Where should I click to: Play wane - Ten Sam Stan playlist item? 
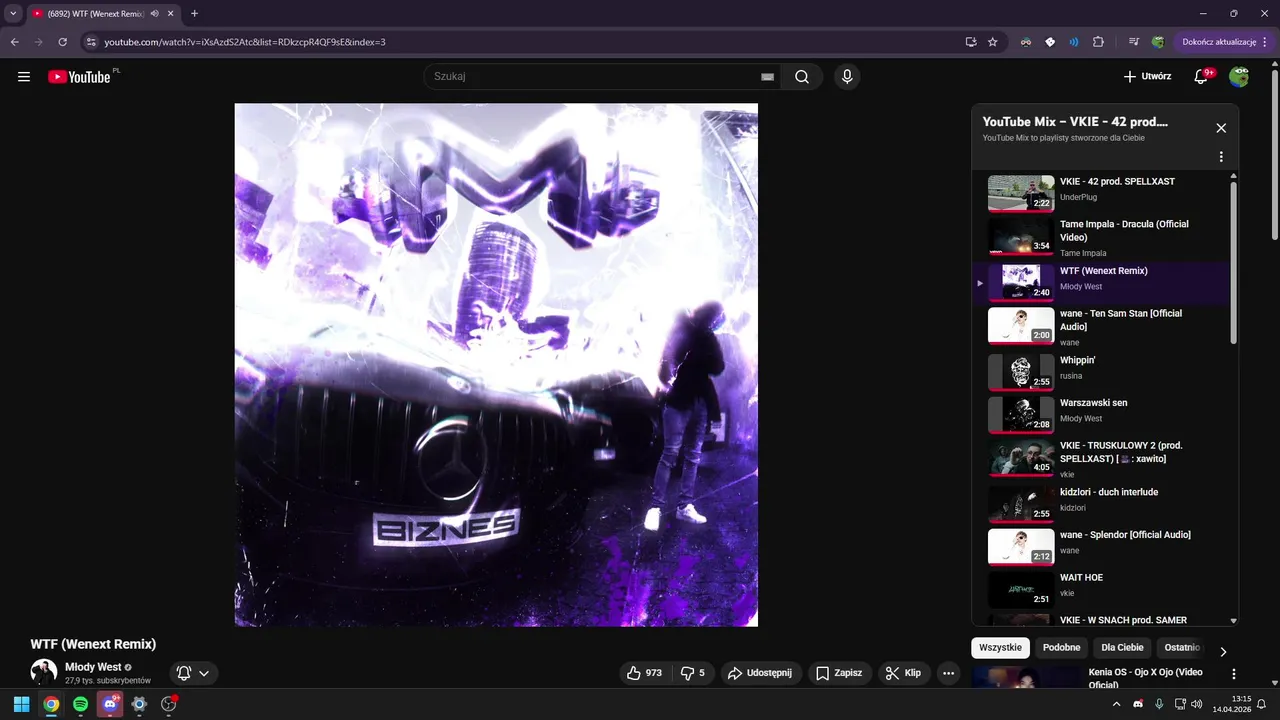click(x=1101, y=327)
